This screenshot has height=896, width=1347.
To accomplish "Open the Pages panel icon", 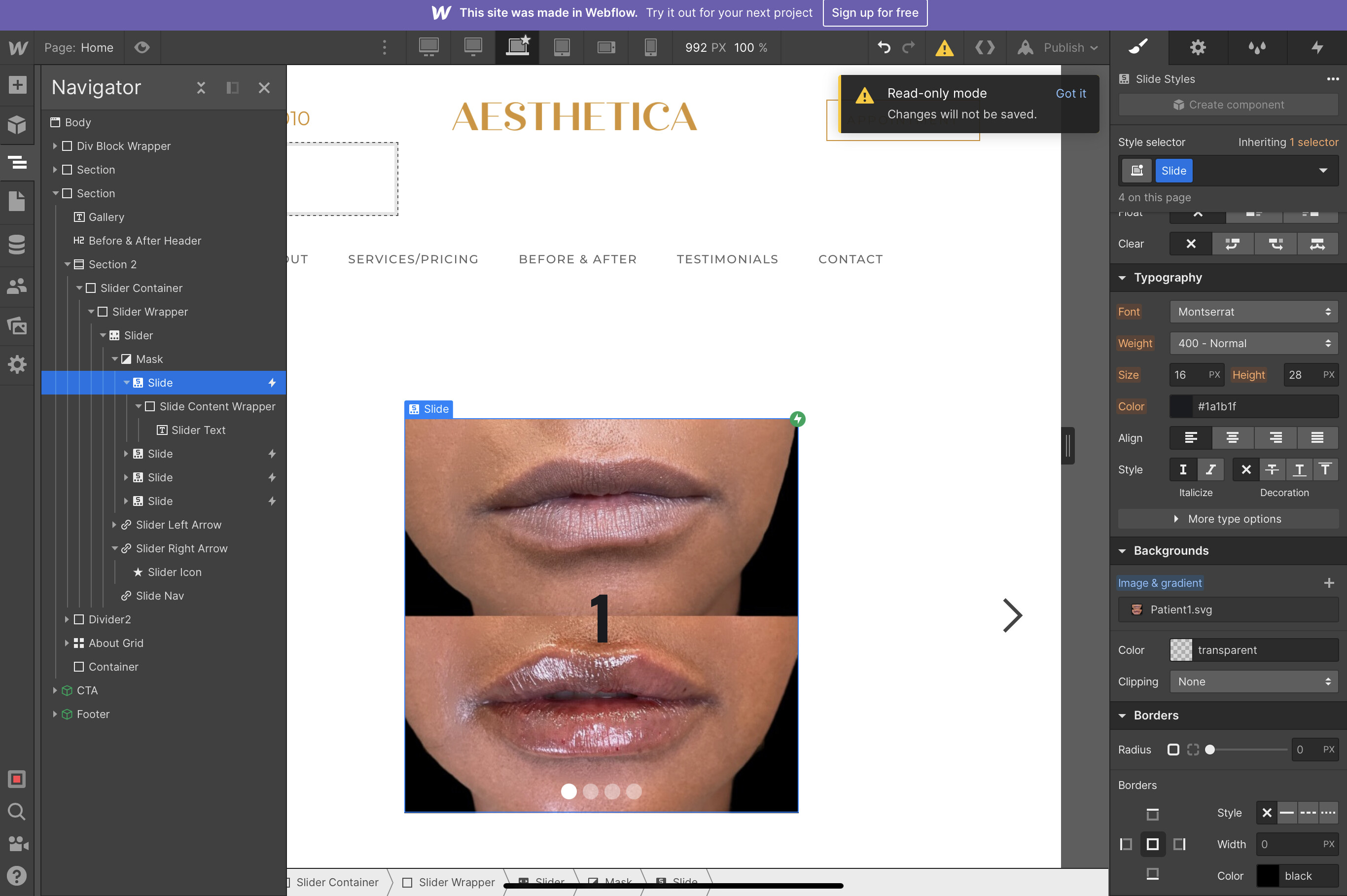I will [x=17, y=201].
